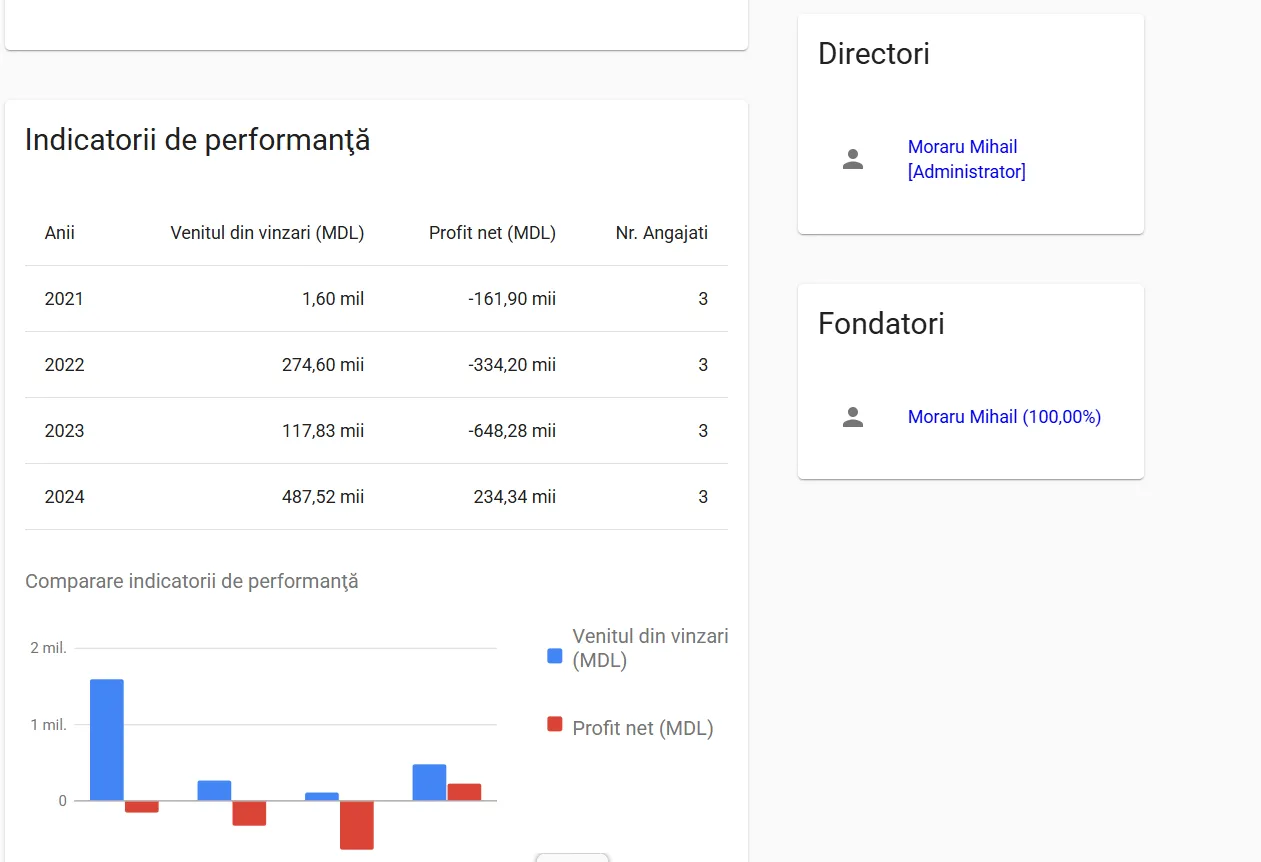
Task: Select the Nr. Angajati column header
Action: (x=661, y=233)
